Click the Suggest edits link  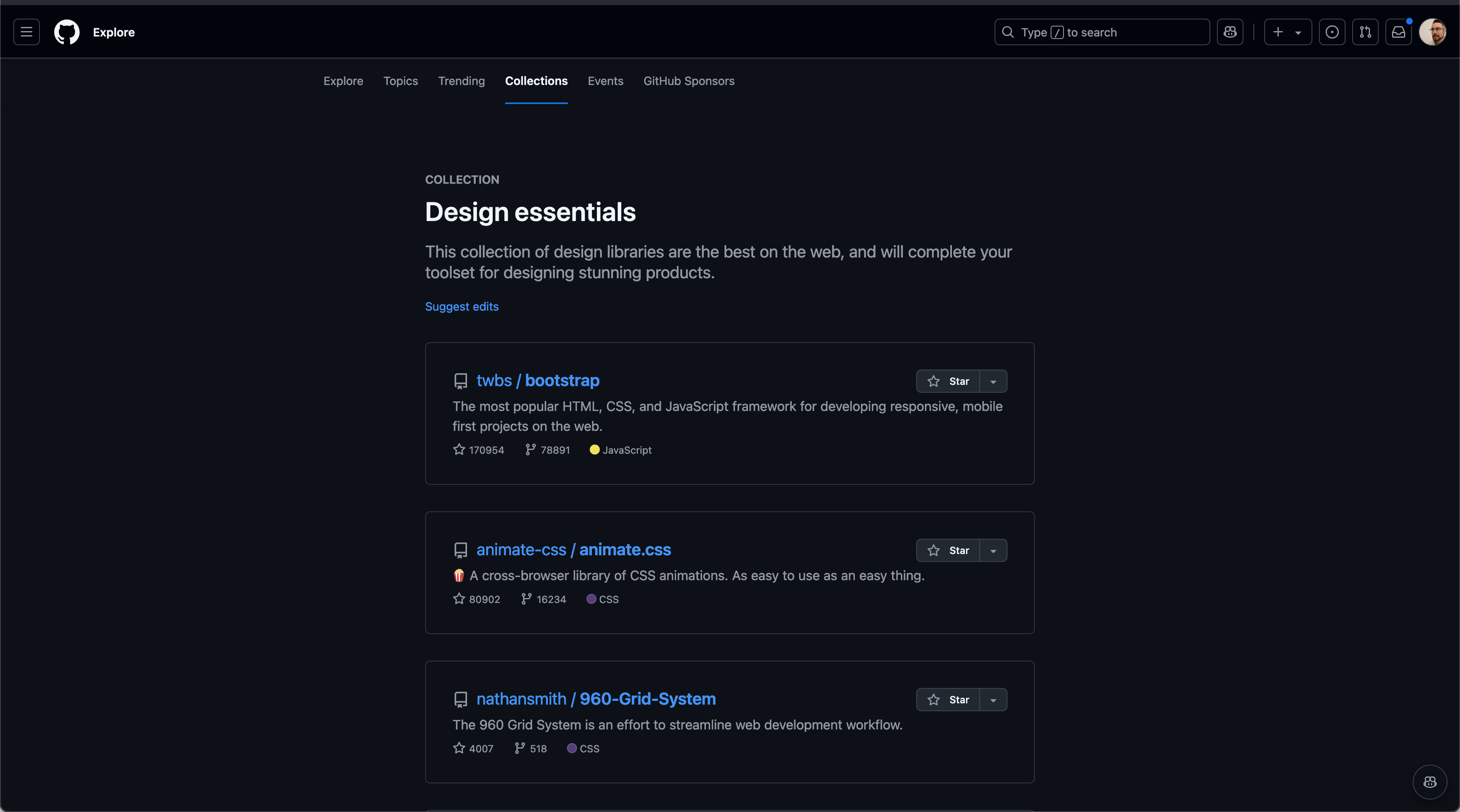(462, 306)
